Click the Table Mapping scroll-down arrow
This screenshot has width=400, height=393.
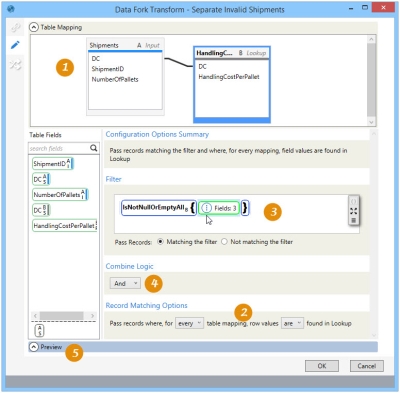(371, 122)
